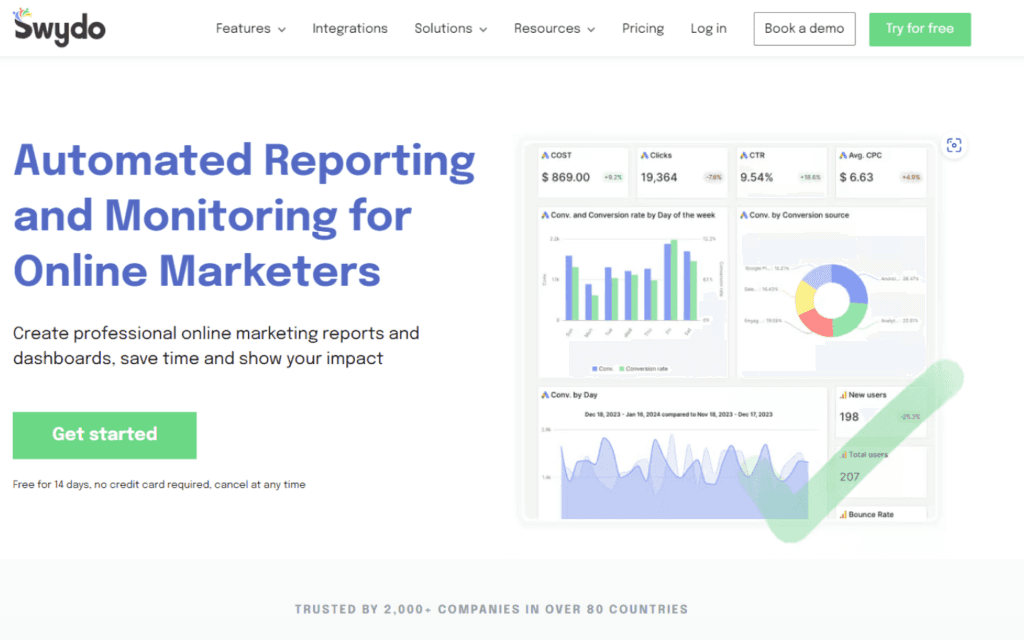This screenshot has width=1024, height=640.
Task: Click the conversion source donut chart
Action: 831,300
